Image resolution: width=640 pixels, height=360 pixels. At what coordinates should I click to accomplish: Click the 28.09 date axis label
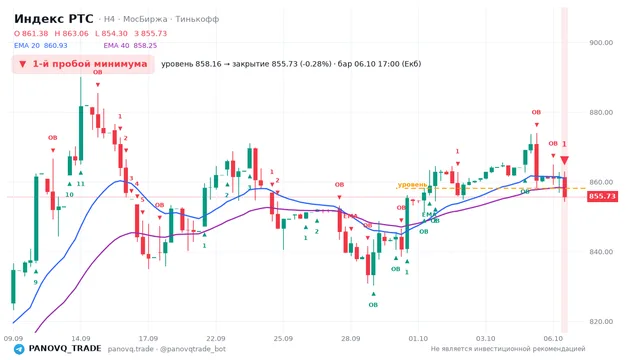point(351,338)
